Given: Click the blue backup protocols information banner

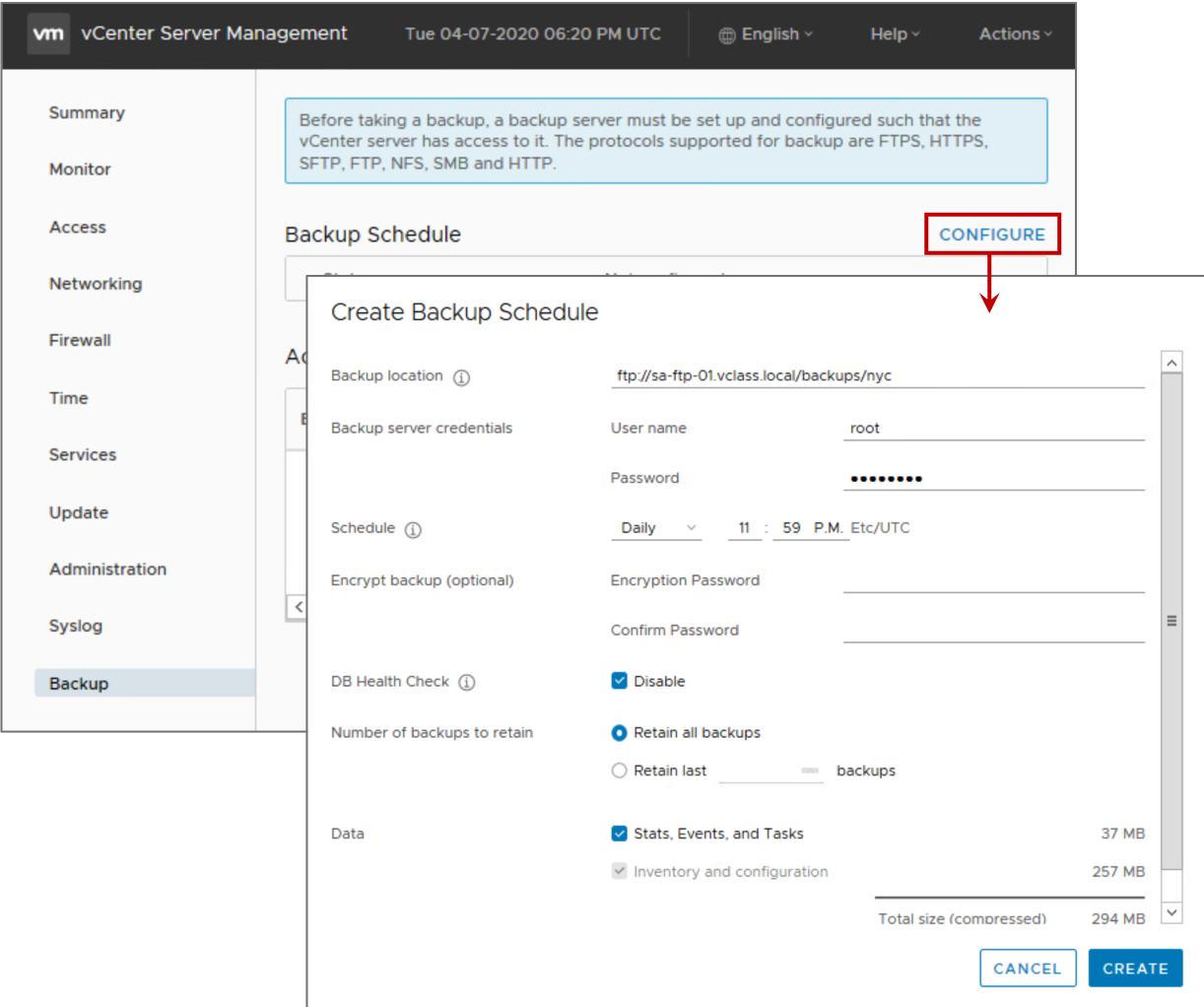Looking at the screenshot, I should coord(666,141).
